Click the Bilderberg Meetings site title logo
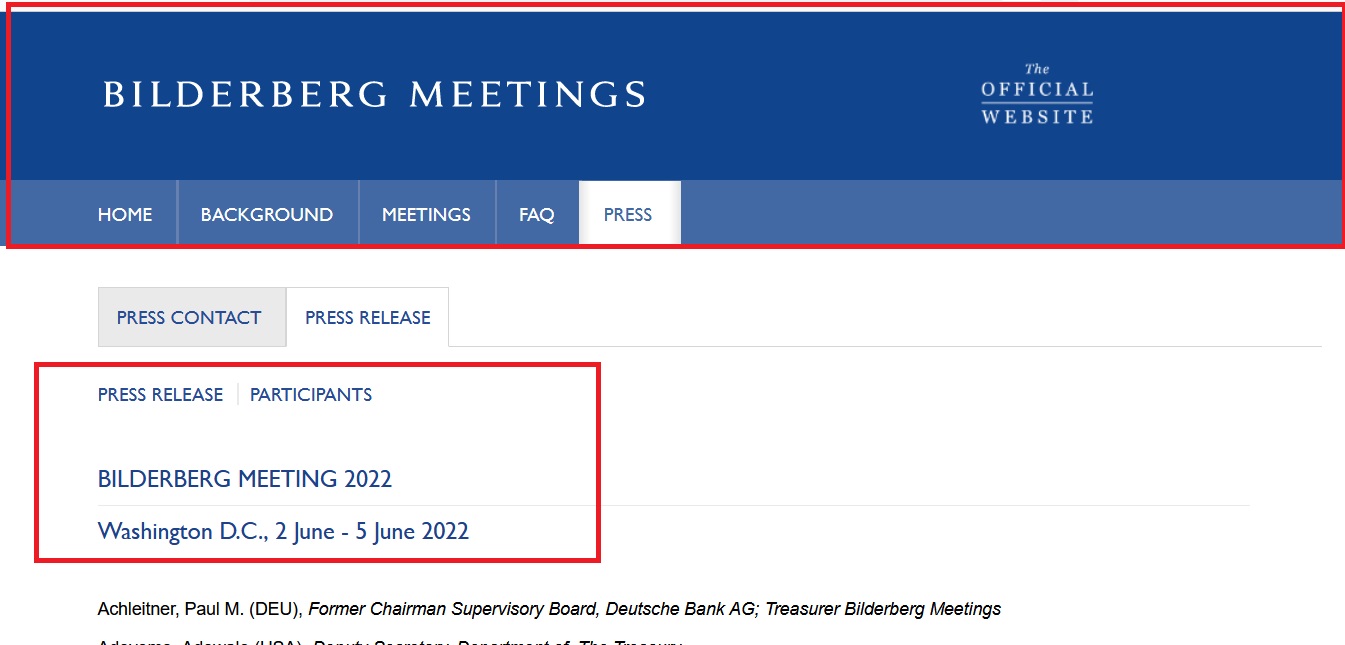This screenshot has height=645, width=1345. [374, 94]
